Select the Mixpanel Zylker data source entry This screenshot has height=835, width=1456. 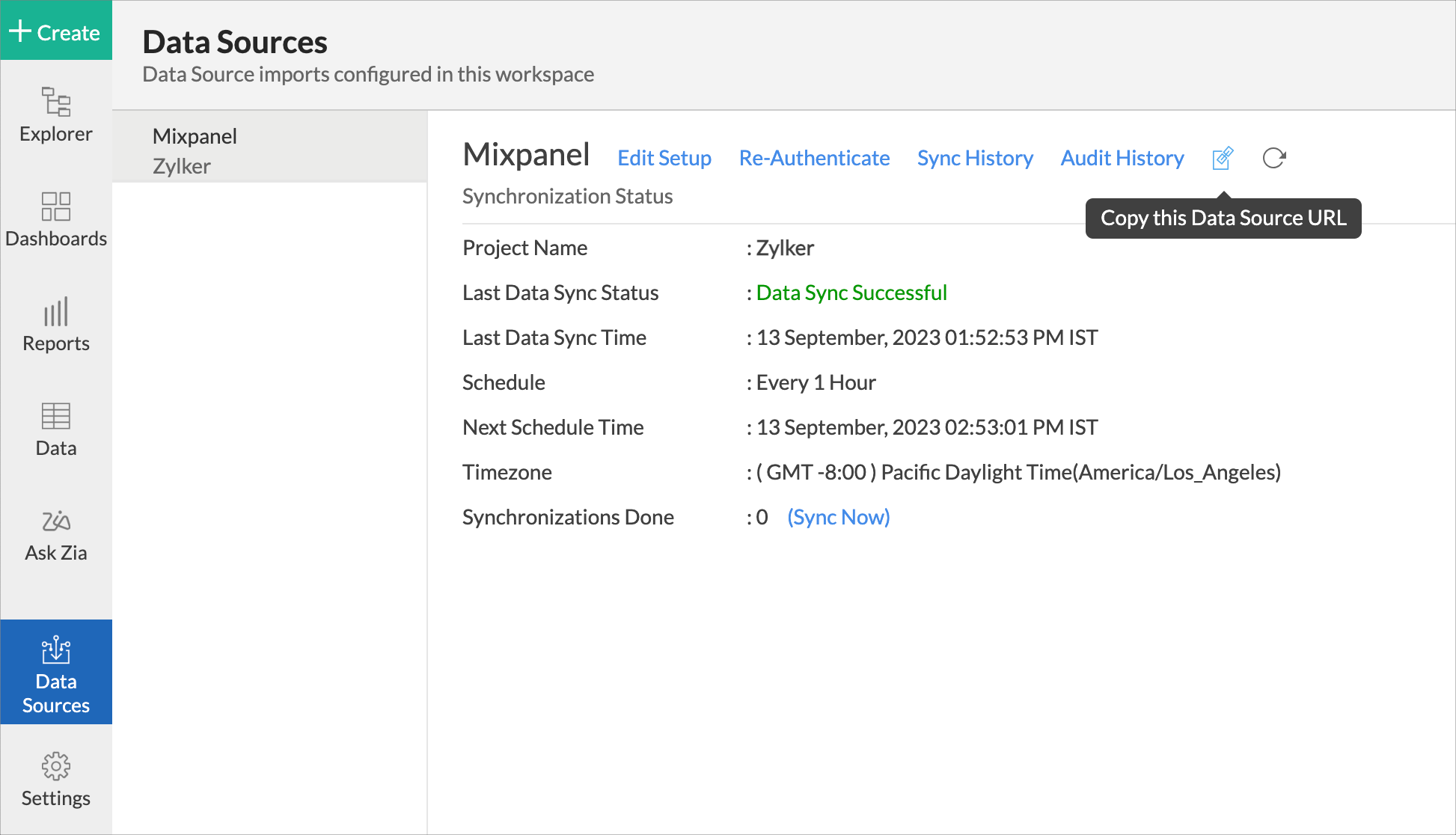269,147
